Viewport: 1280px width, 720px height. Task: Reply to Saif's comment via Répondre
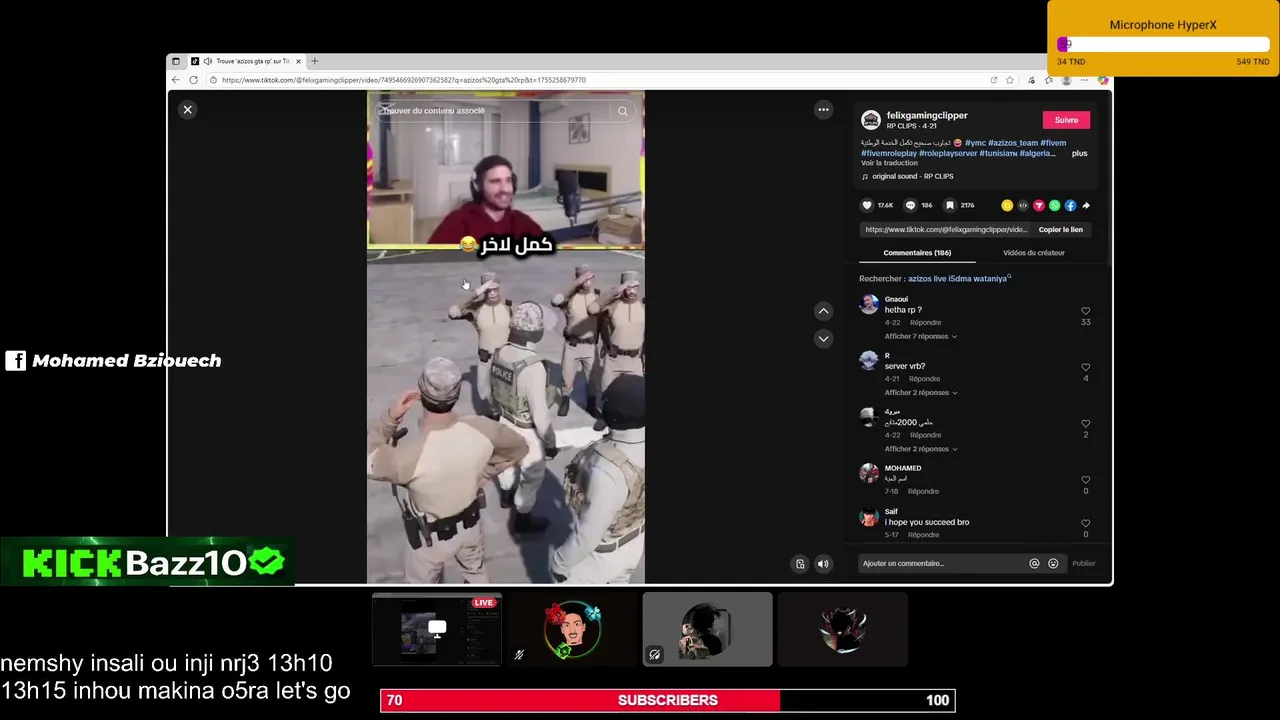(923, 535)
